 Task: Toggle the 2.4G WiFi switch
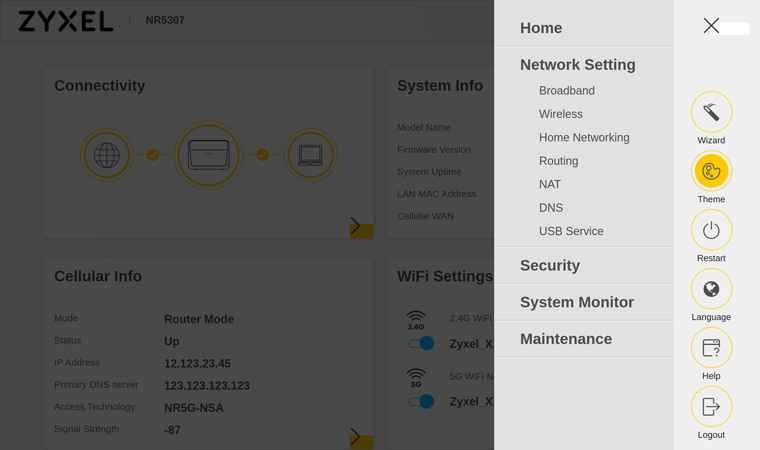421,343
